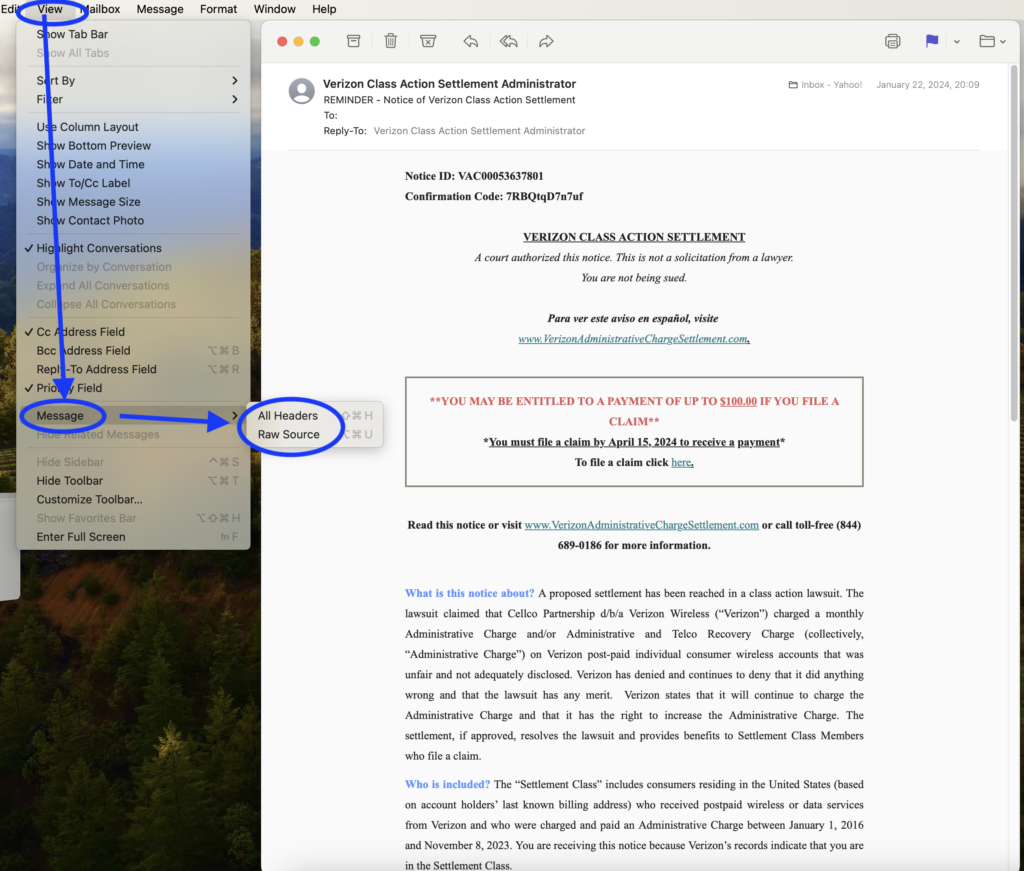The image size is (1024, 871).
Task: Click the Confirmation Code 7RBQtqD7n7uf text
Action: (494, 197)
